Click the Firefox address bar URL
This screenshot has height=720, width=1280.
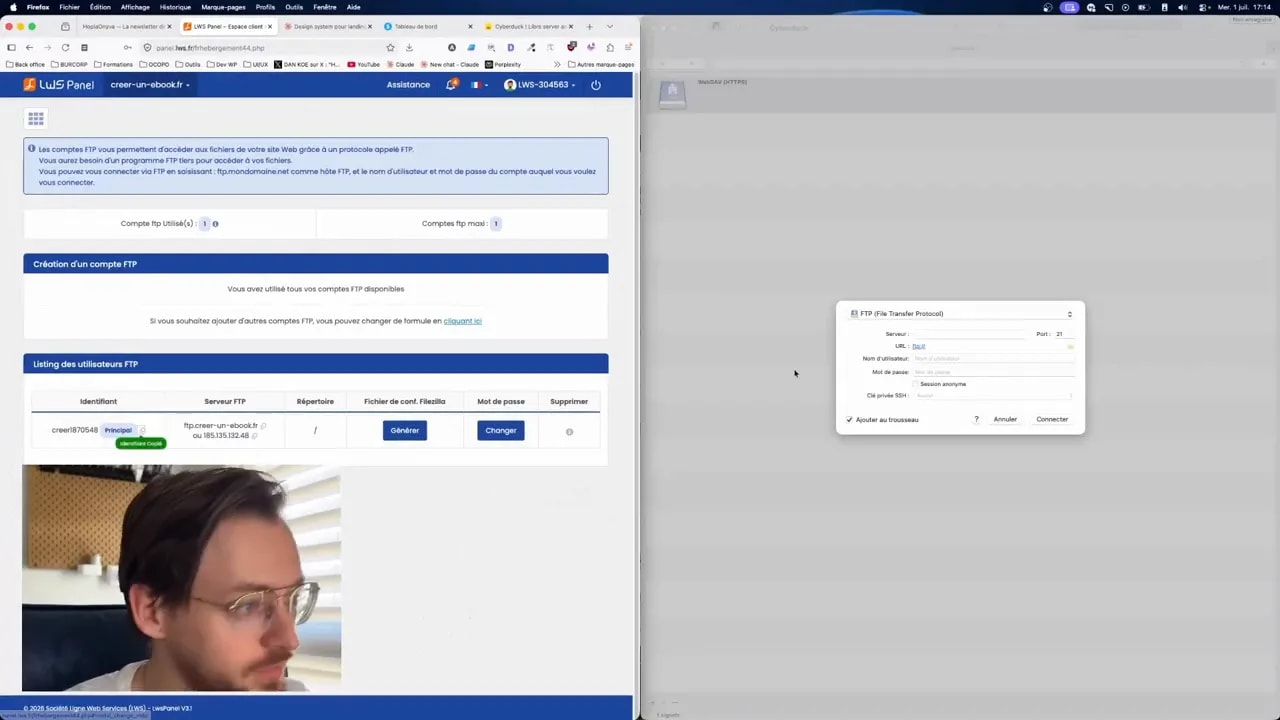(x=210, y=47)
